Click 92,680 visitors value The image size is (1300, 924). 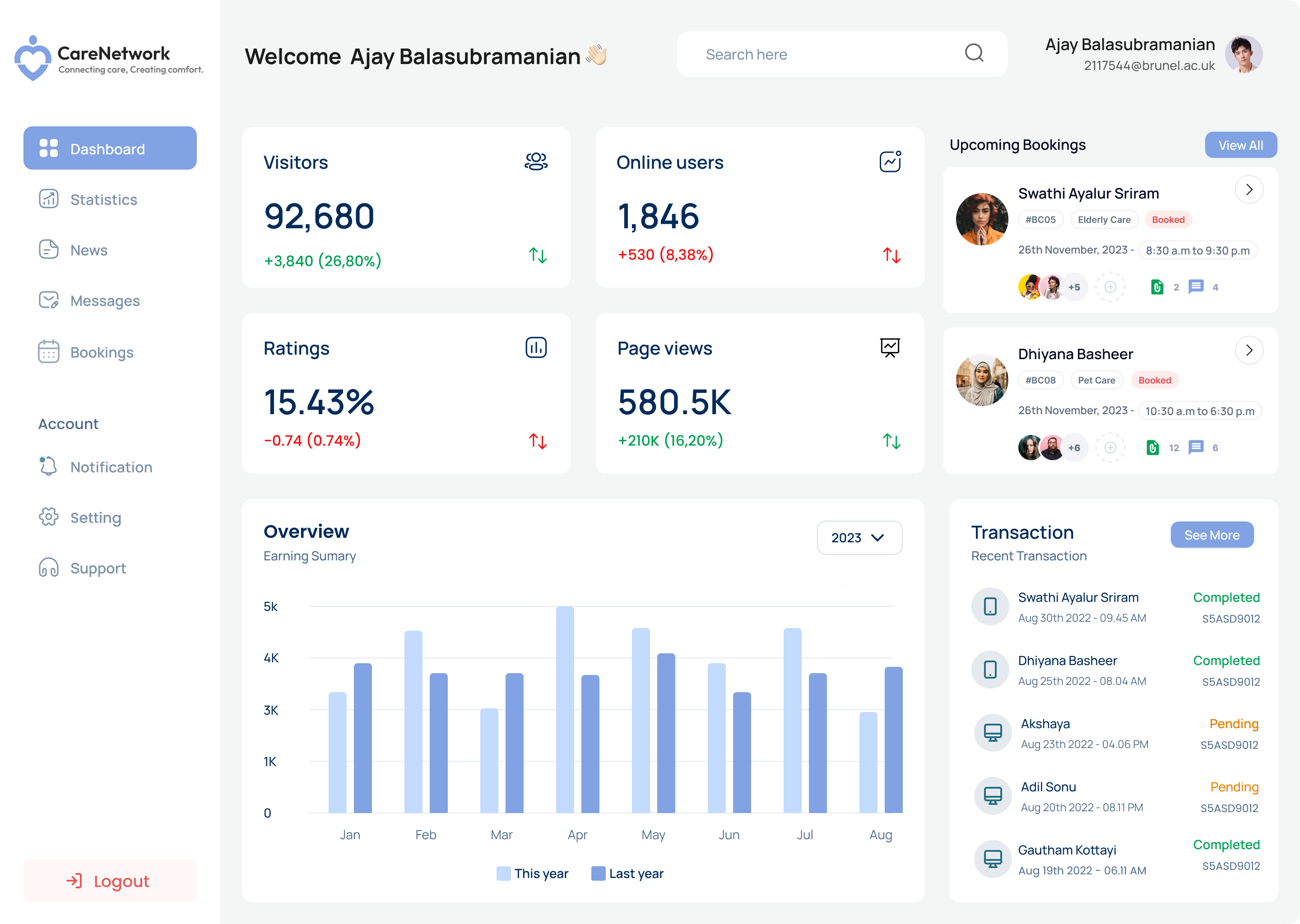pos(319,216)
